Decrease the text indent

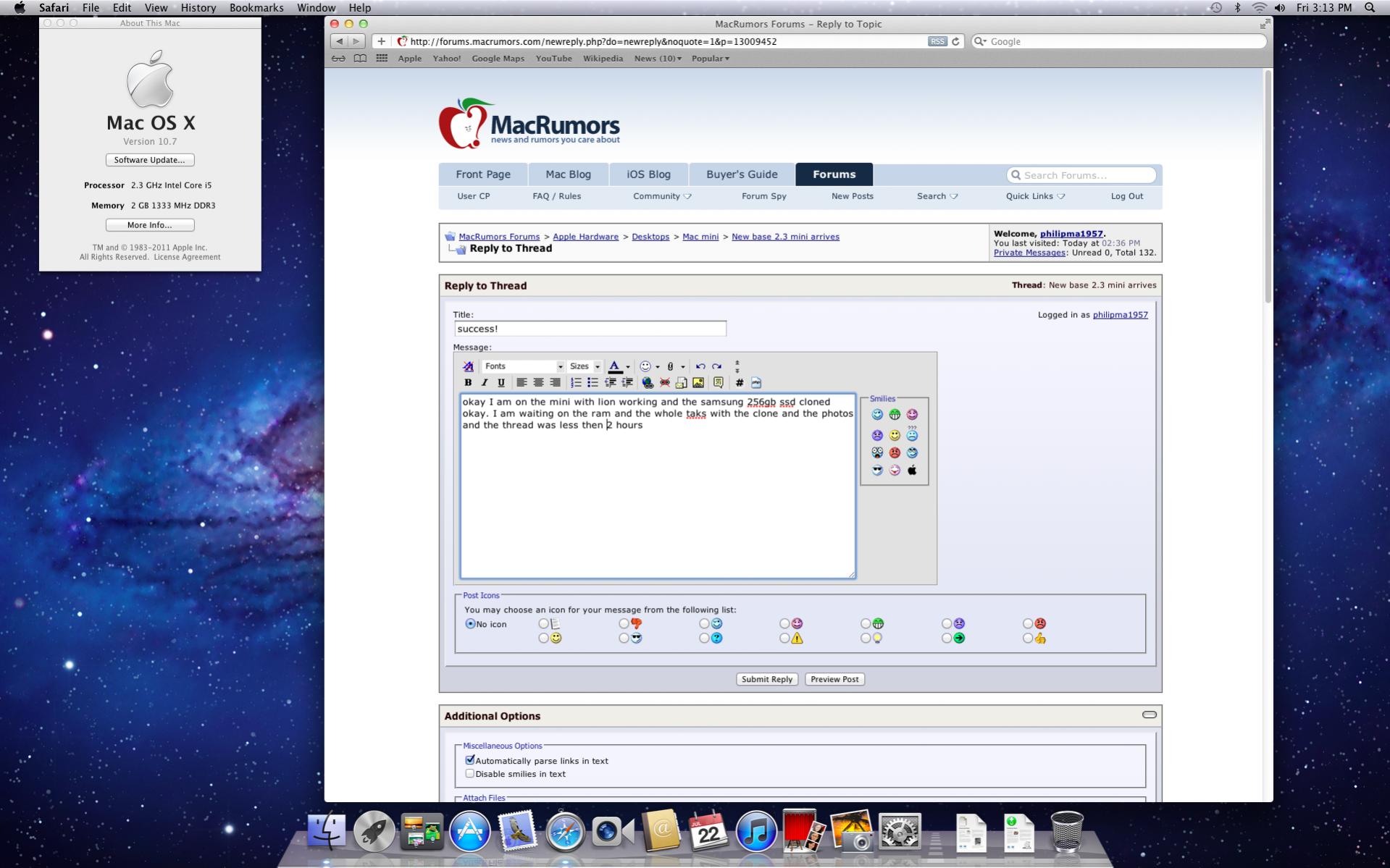click(x=610, y=382)
